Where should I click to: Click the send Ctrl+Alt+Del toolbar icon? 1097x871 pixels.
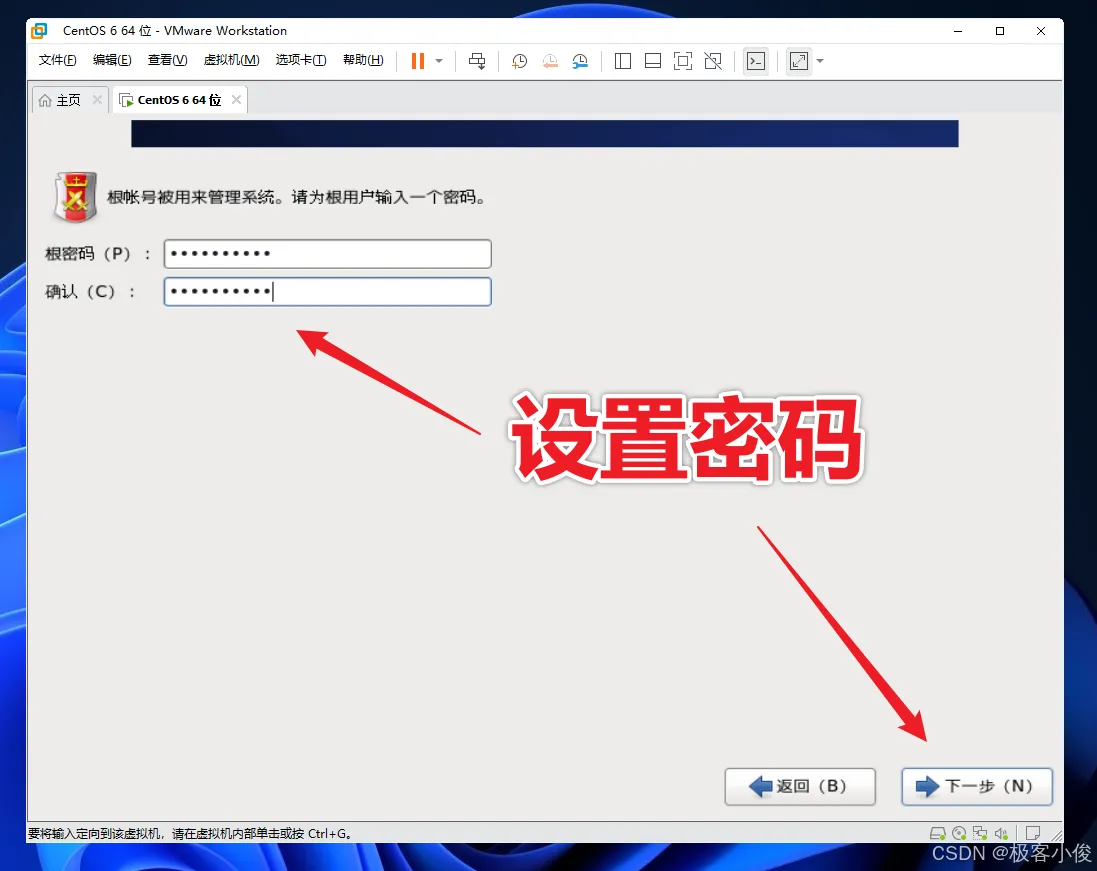click(x=477, y=61)
